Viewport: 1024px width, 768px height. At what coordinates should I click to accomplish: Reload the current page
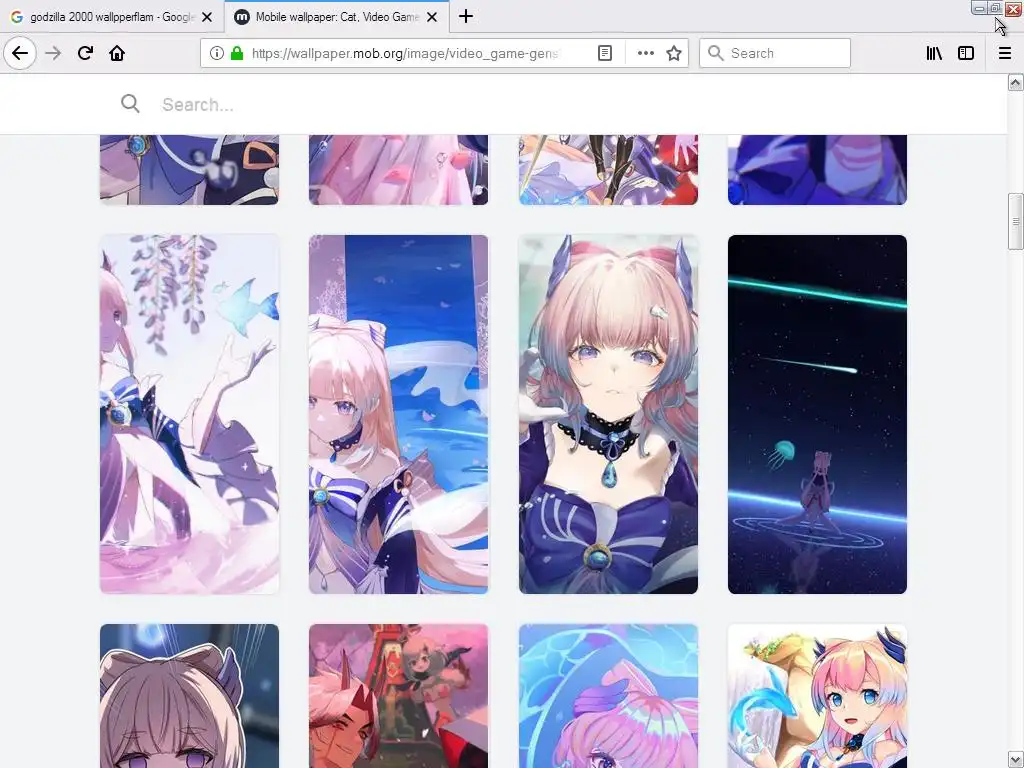pos(85,53)
